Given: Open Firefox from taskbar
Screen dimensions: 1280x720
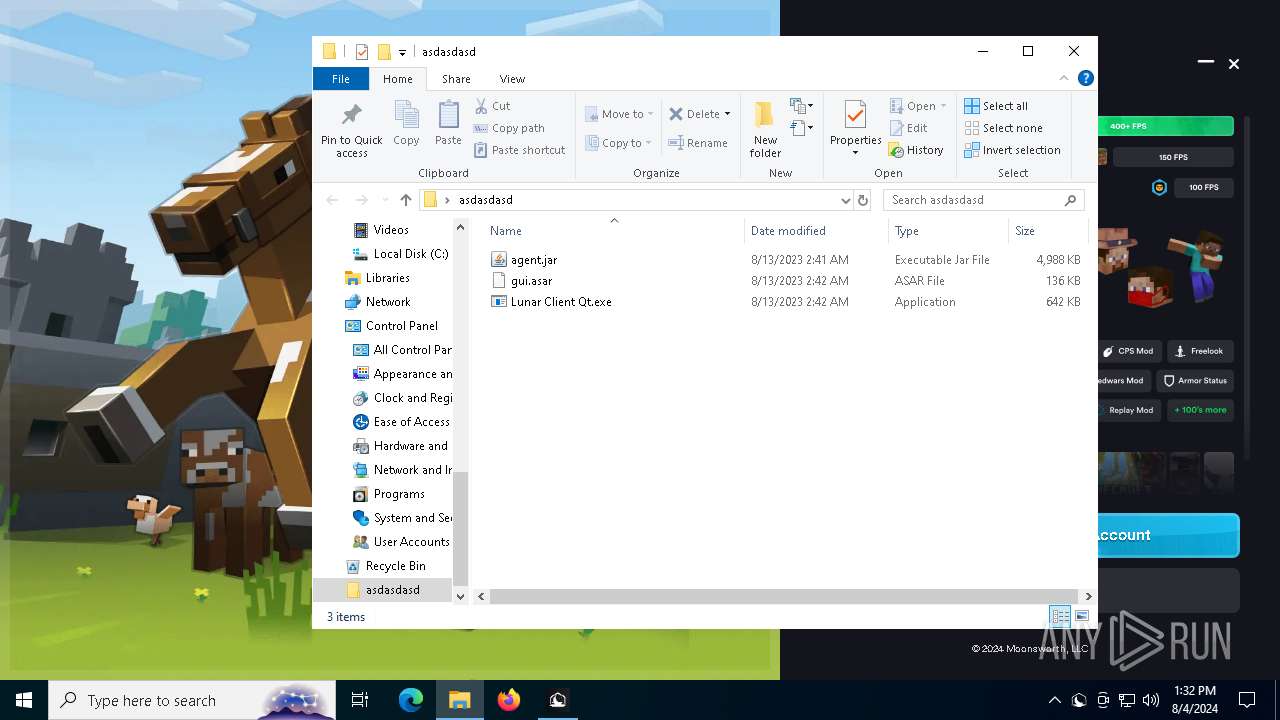Looking at the screenshot, I should coord(509,700).
